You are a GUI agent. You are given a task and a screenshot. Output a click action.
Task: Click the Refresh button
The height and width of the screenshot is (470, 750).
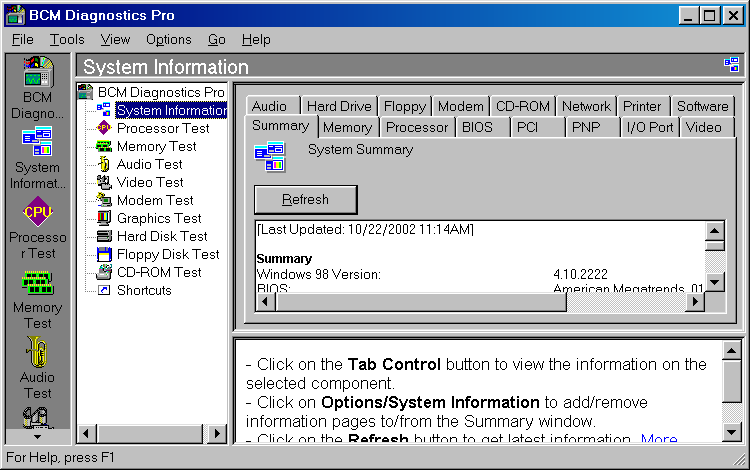(x=306, y=199)
